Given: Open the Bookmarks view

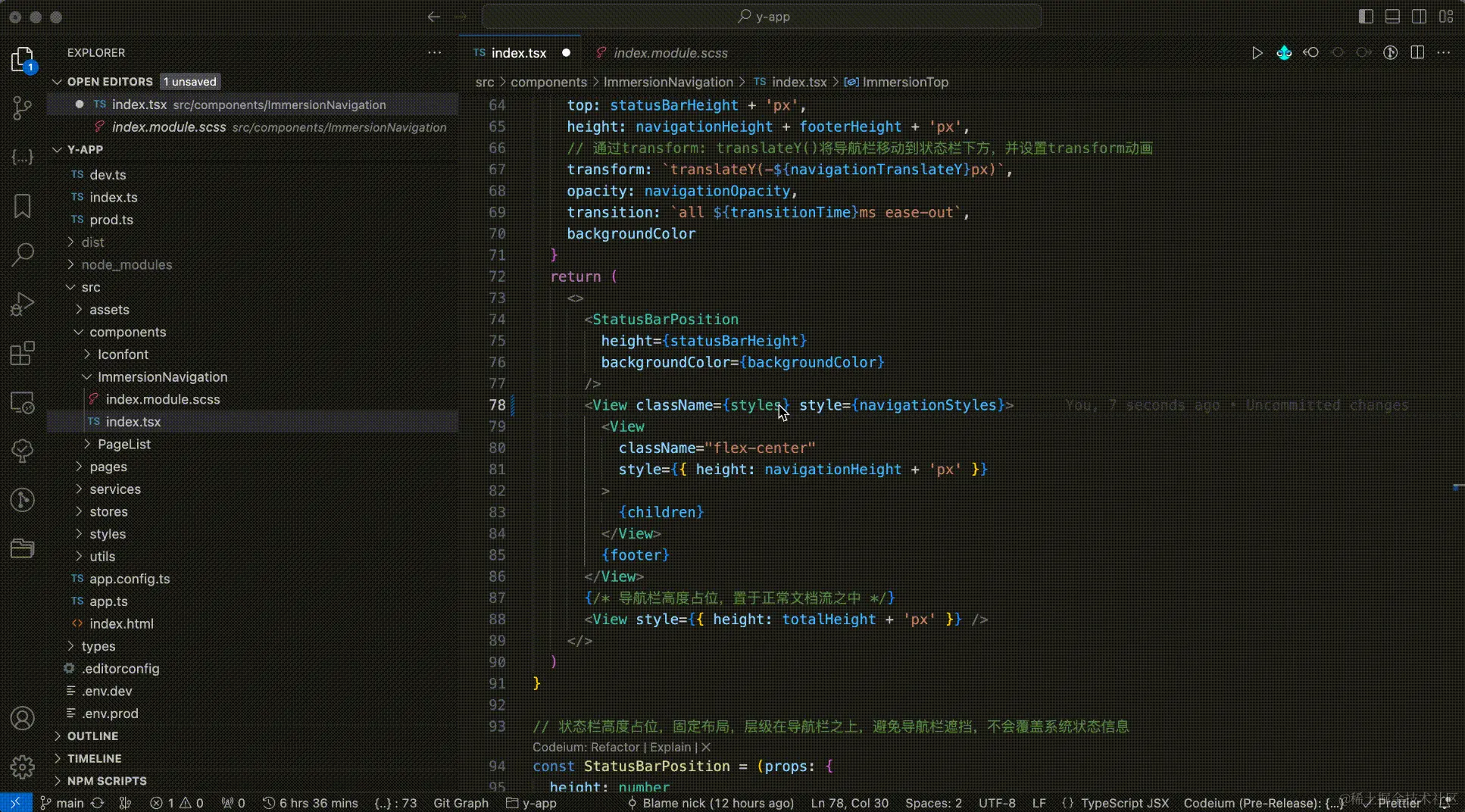Looking at the screenshot, I should pos(23,205).
